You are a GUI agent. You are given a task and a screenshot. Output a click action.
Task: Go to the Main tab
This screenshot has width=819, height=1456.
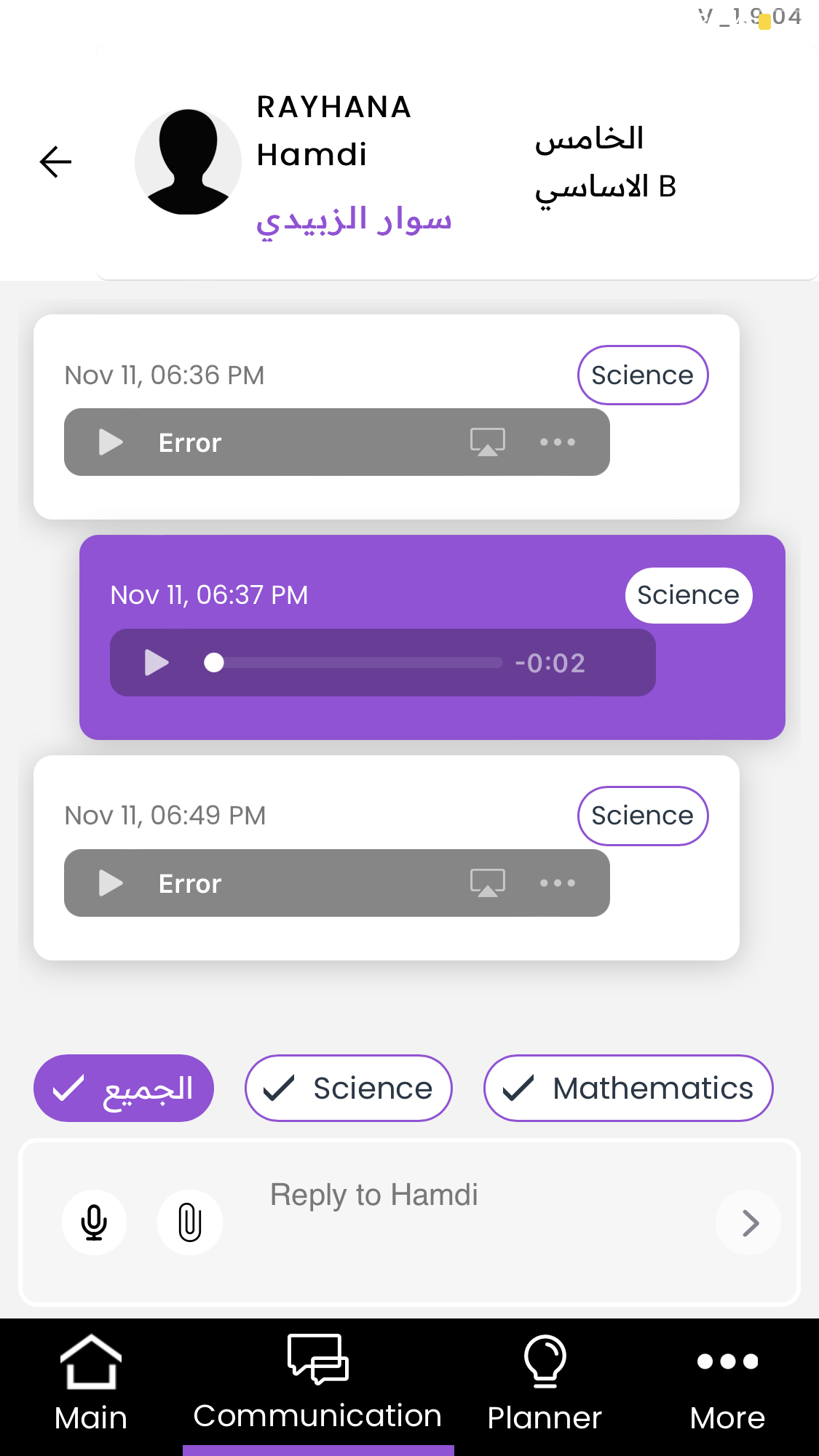(x=91, y=1383)
